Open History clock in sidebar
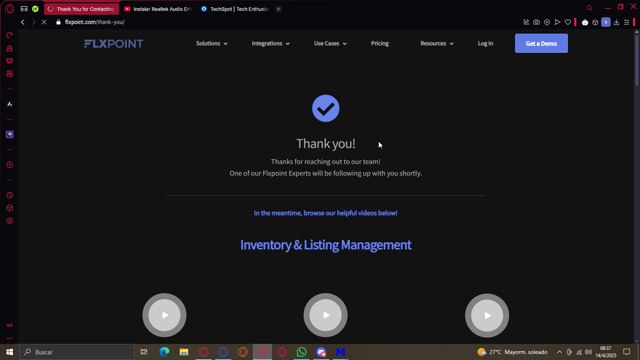 pos(10,195)
